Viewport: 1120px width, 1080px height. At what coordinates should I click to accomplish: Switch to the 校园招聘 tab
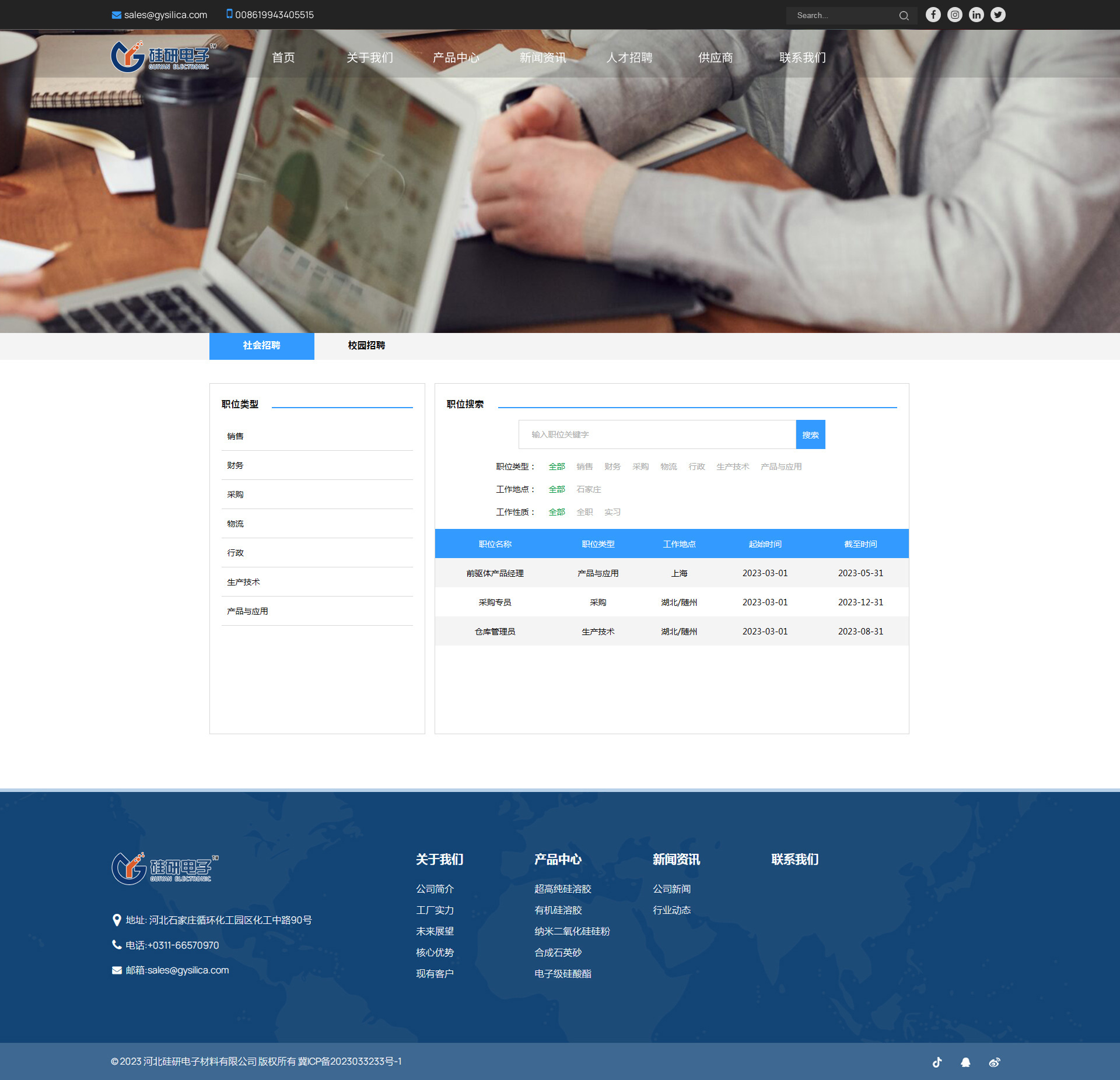pyautogui.click(x=367, y=346)
